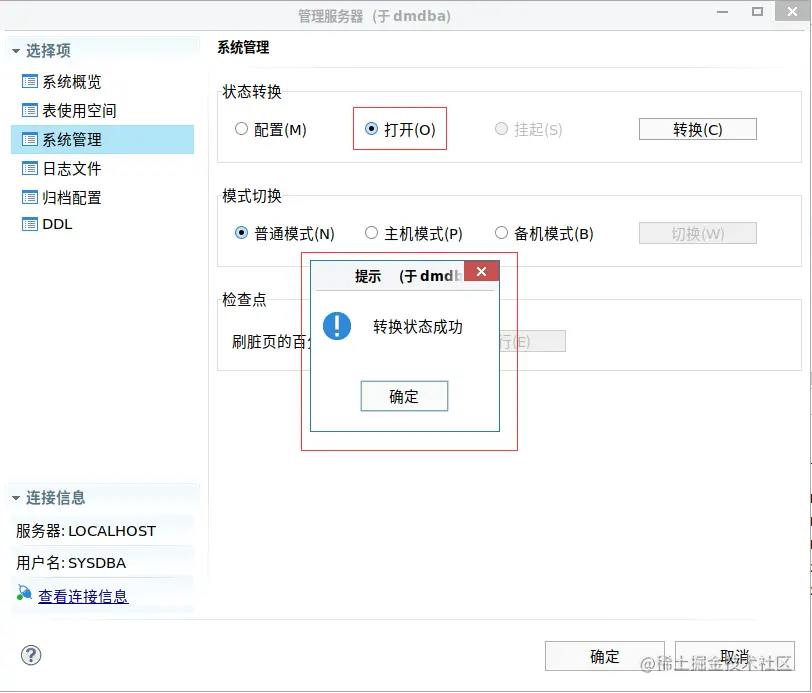Click the bottom 确定 button
The width and height of the screenshot is (812, 693).
tap(603, 655)
